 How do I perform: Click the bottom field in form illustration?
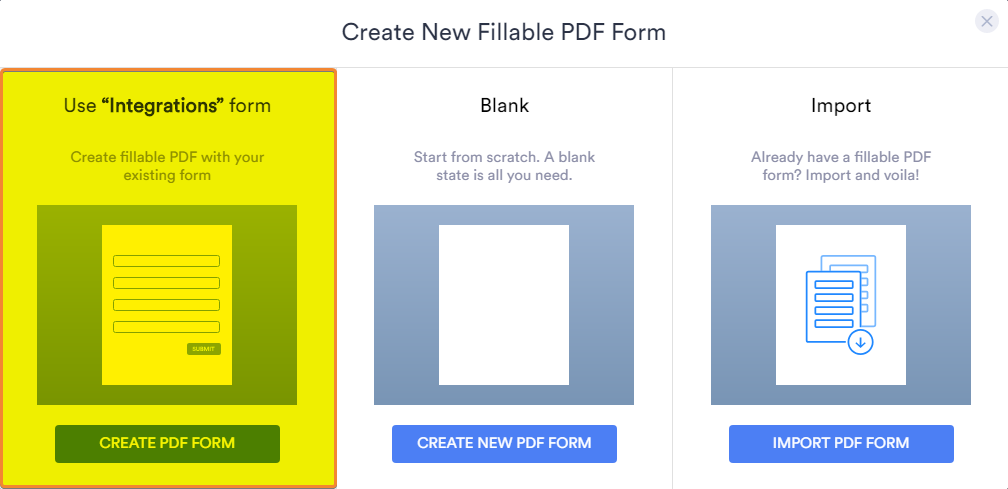tap(166, 326)
